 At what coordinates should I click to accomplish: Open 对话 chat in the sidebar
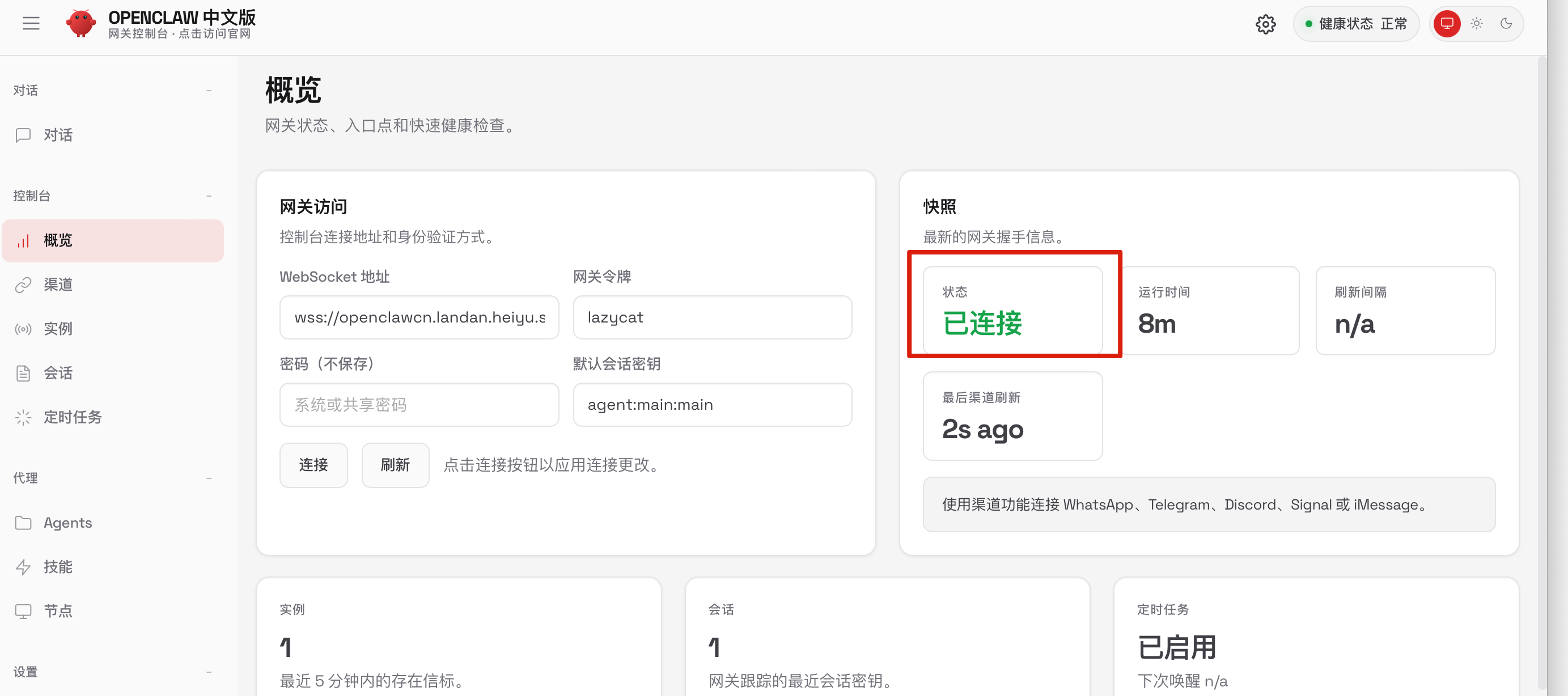tap(113, 135)
